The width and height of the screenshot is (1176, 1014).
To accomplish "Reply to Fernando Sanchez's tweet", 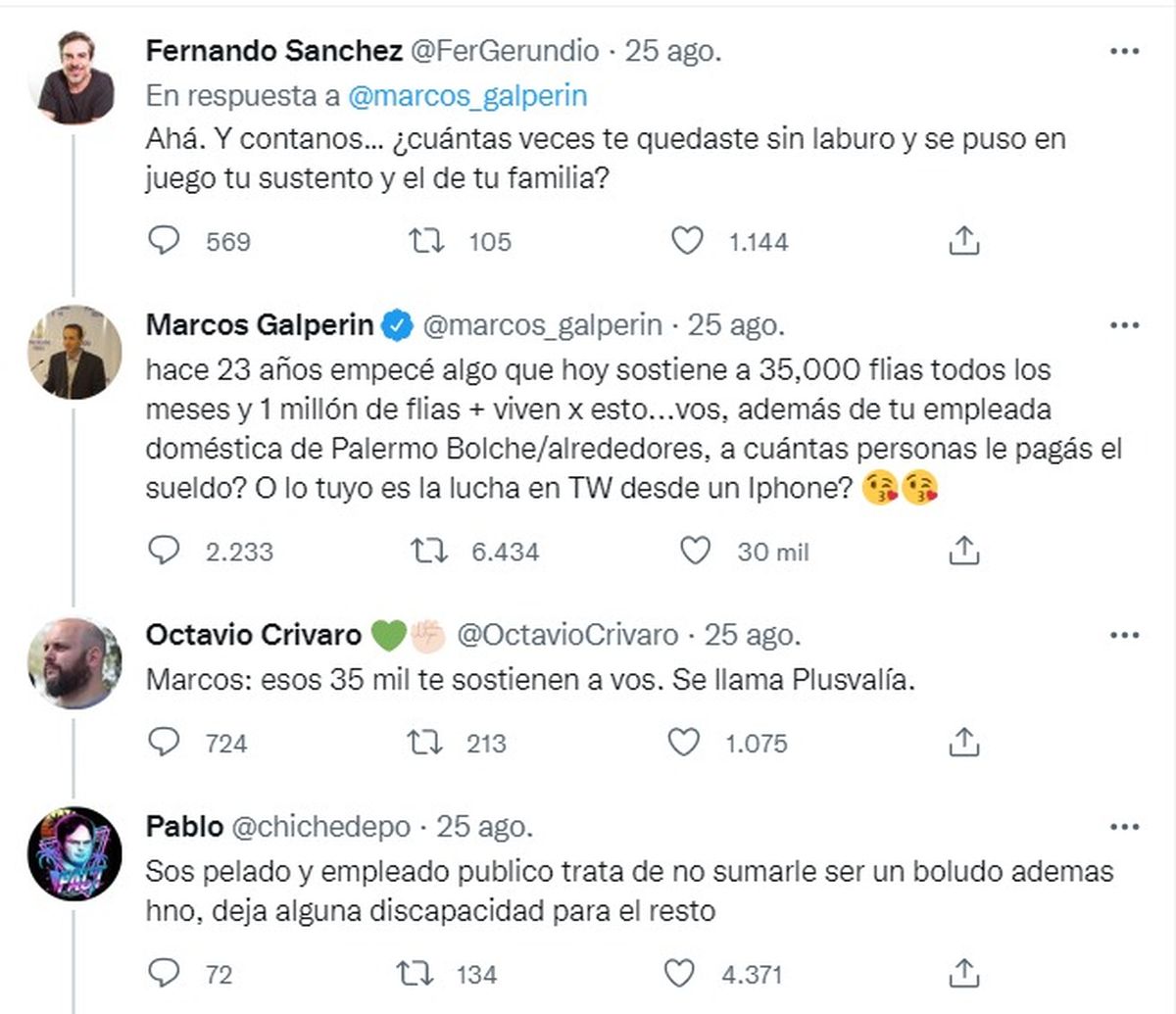I will [166, 238].
